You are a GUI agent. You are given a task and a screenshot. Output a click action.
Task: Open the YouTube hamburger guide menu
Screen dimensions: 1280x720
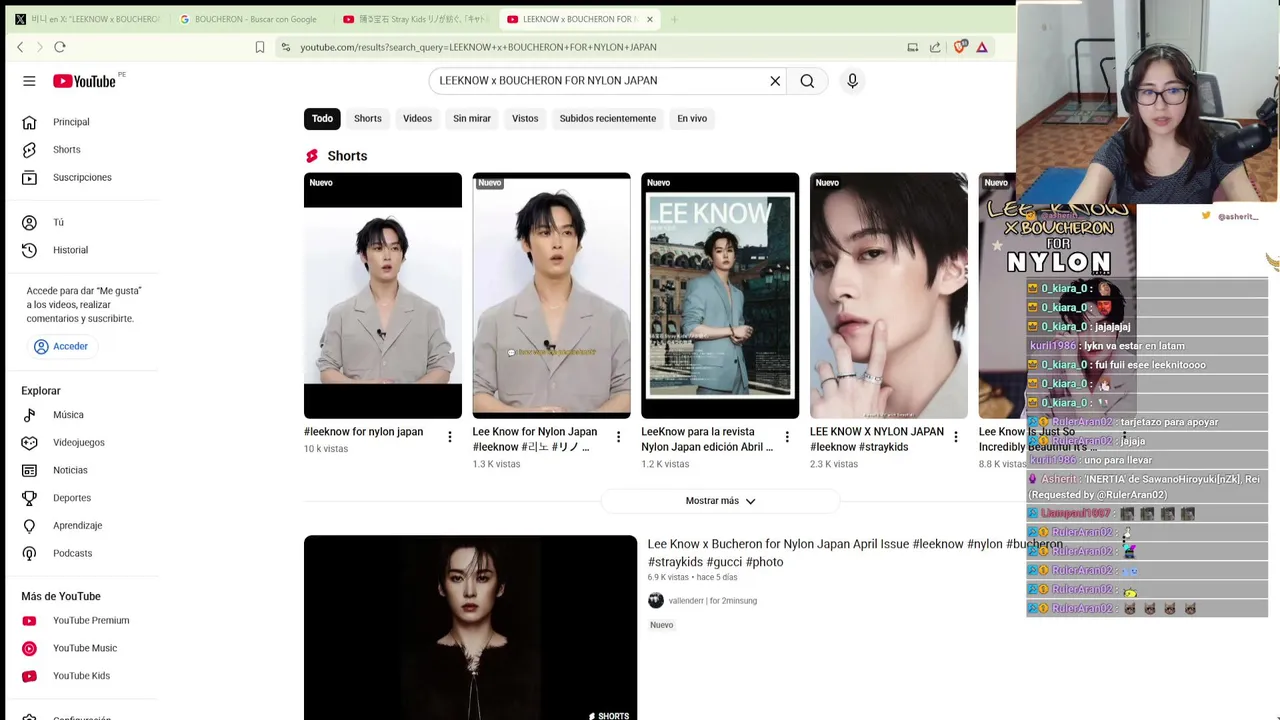pyautogui.click(x=29, y=81)
